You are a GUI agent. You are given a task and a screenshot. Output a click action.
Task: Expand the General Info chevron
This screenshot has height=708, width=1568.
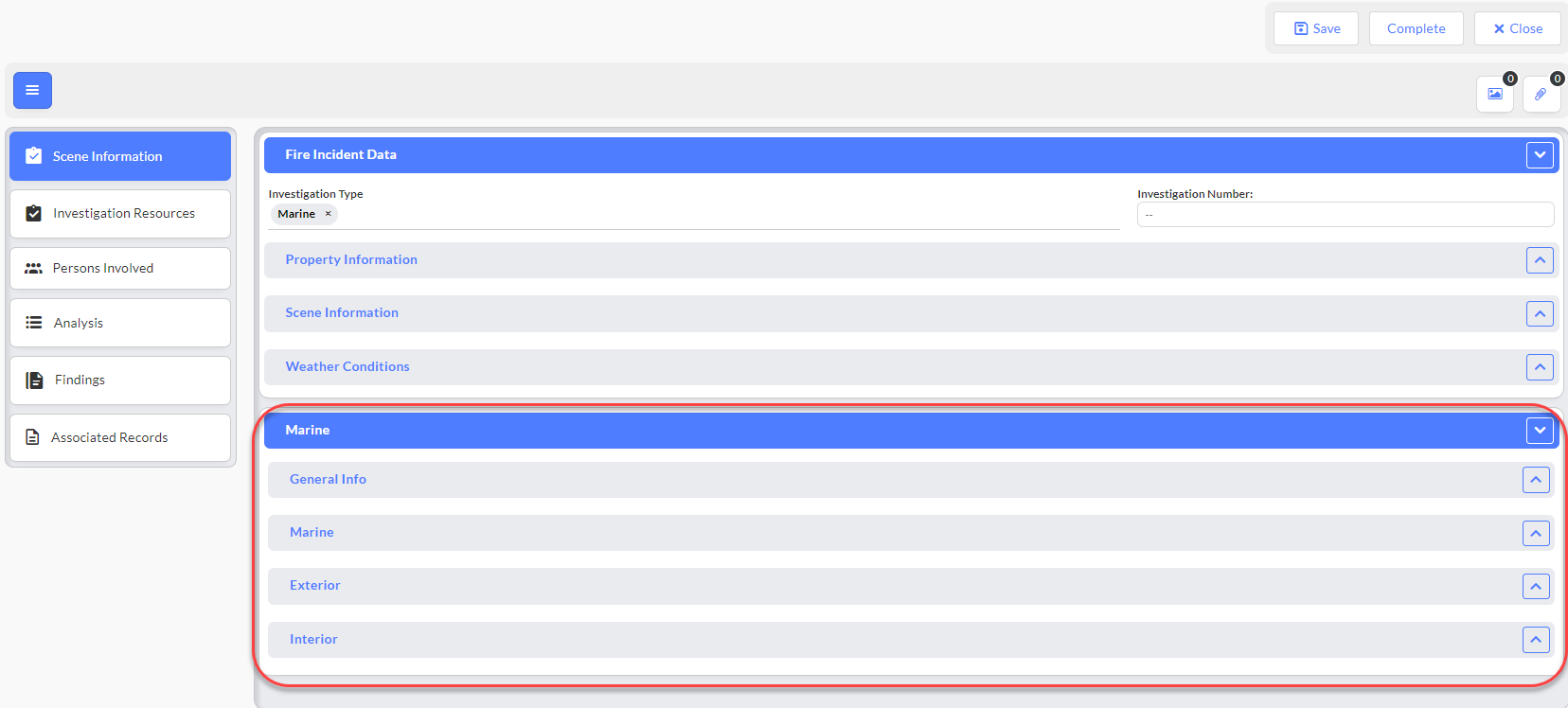pos(1536,480)
